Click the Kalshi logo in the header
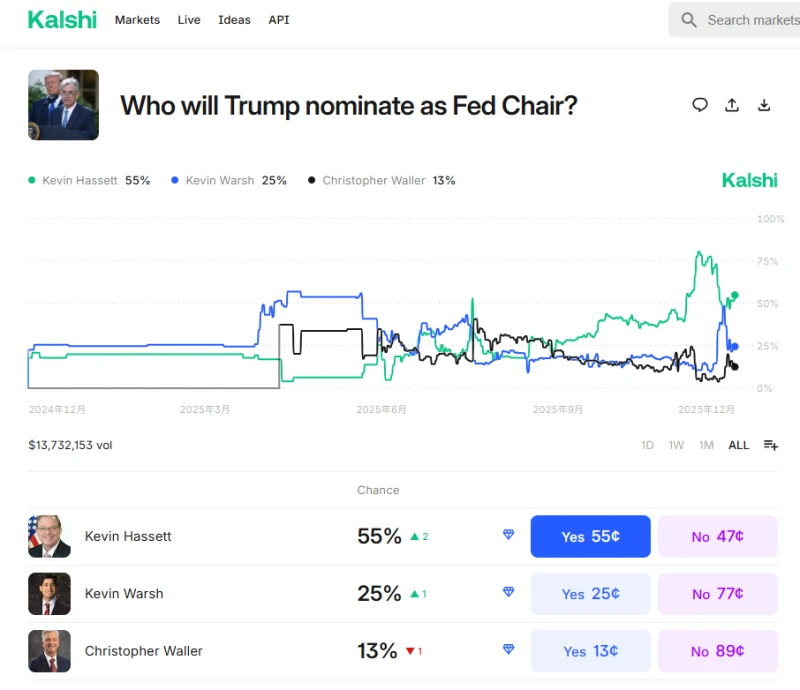This screenshot has height=690, width=800. click(x=62, y=19)
